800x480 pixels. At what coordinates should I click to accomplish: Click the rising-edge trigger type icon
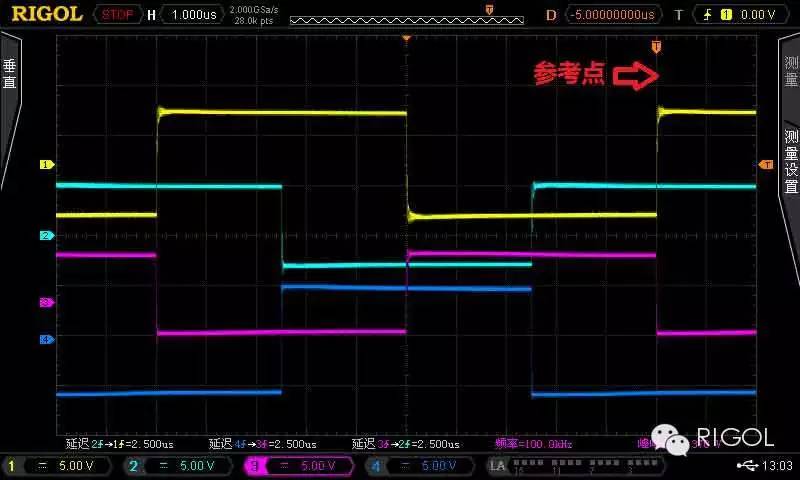click(x=708, y=15)
